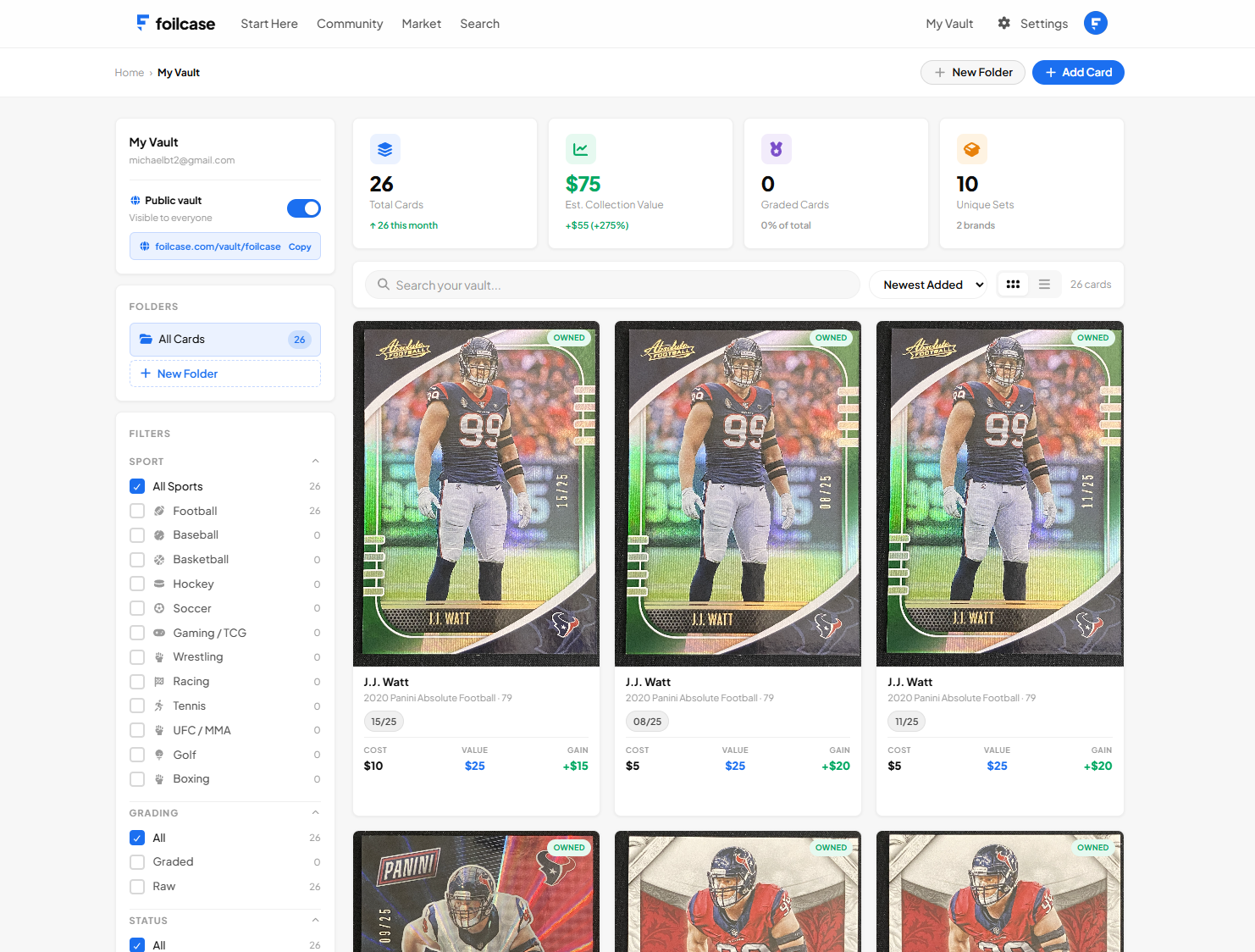
Task: Uncheck the All Sports checkbox
Action: coord(137,486)
